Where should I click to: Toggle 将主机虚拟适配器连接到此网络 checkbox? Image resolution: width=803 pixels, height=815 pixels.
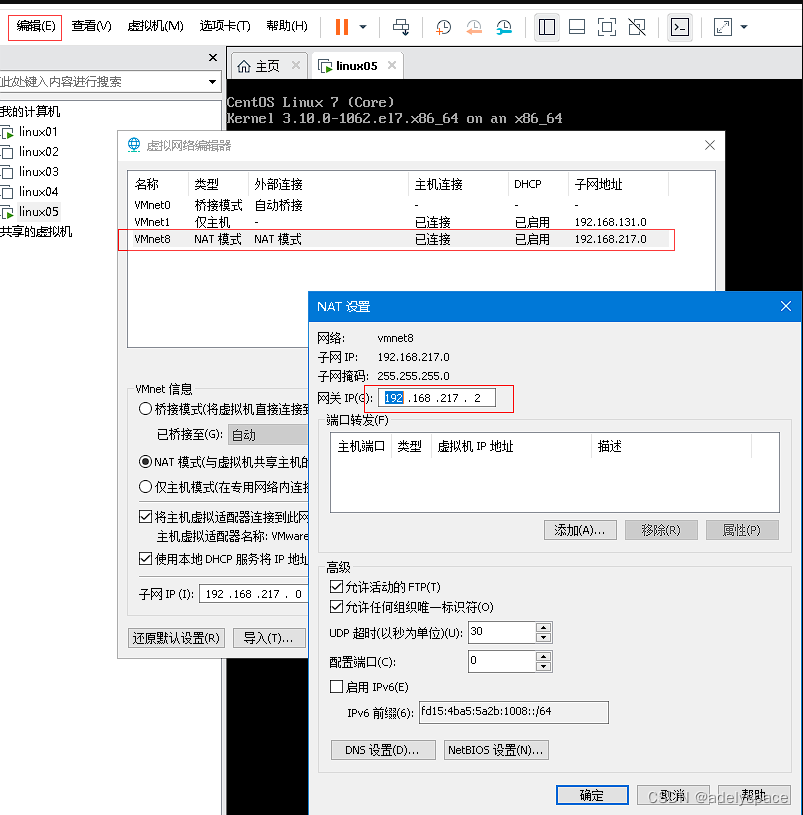[146, 517]
